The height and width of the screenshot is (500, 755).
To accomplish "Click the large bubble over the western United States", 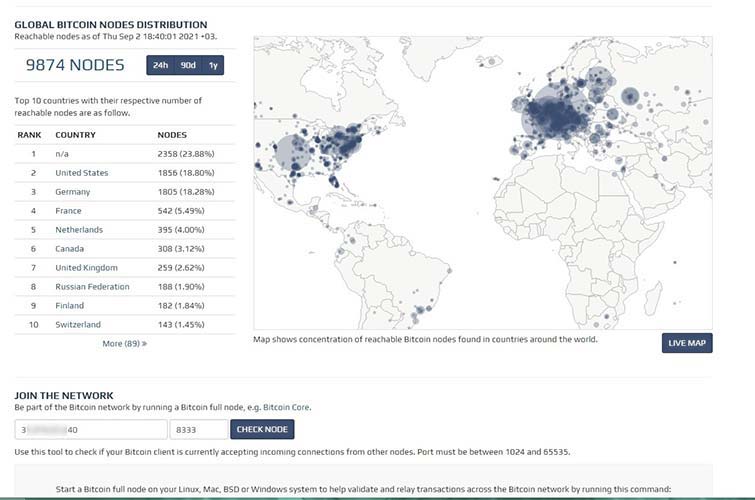I will [288, 152].
